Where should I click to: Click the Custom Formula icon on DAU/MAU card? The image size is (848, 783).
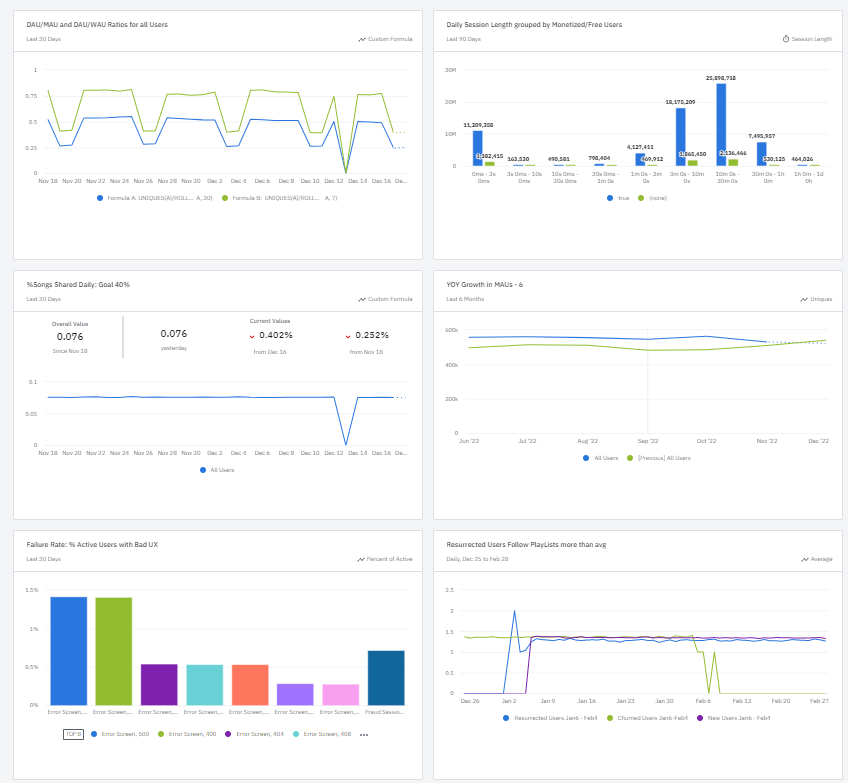pyautogui.click(x=362, y=38)
